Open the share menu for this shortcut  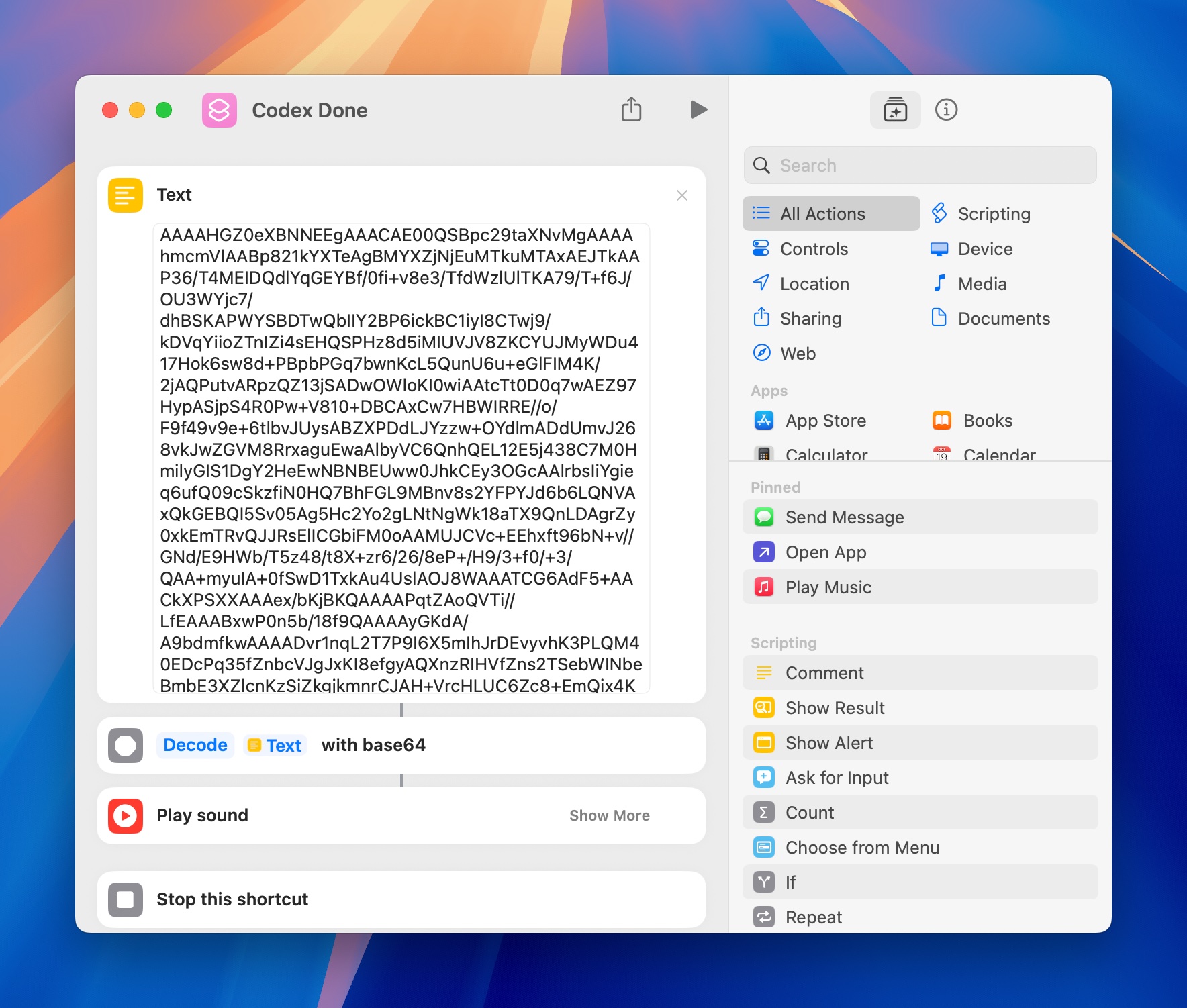click(x=630, y=109)
